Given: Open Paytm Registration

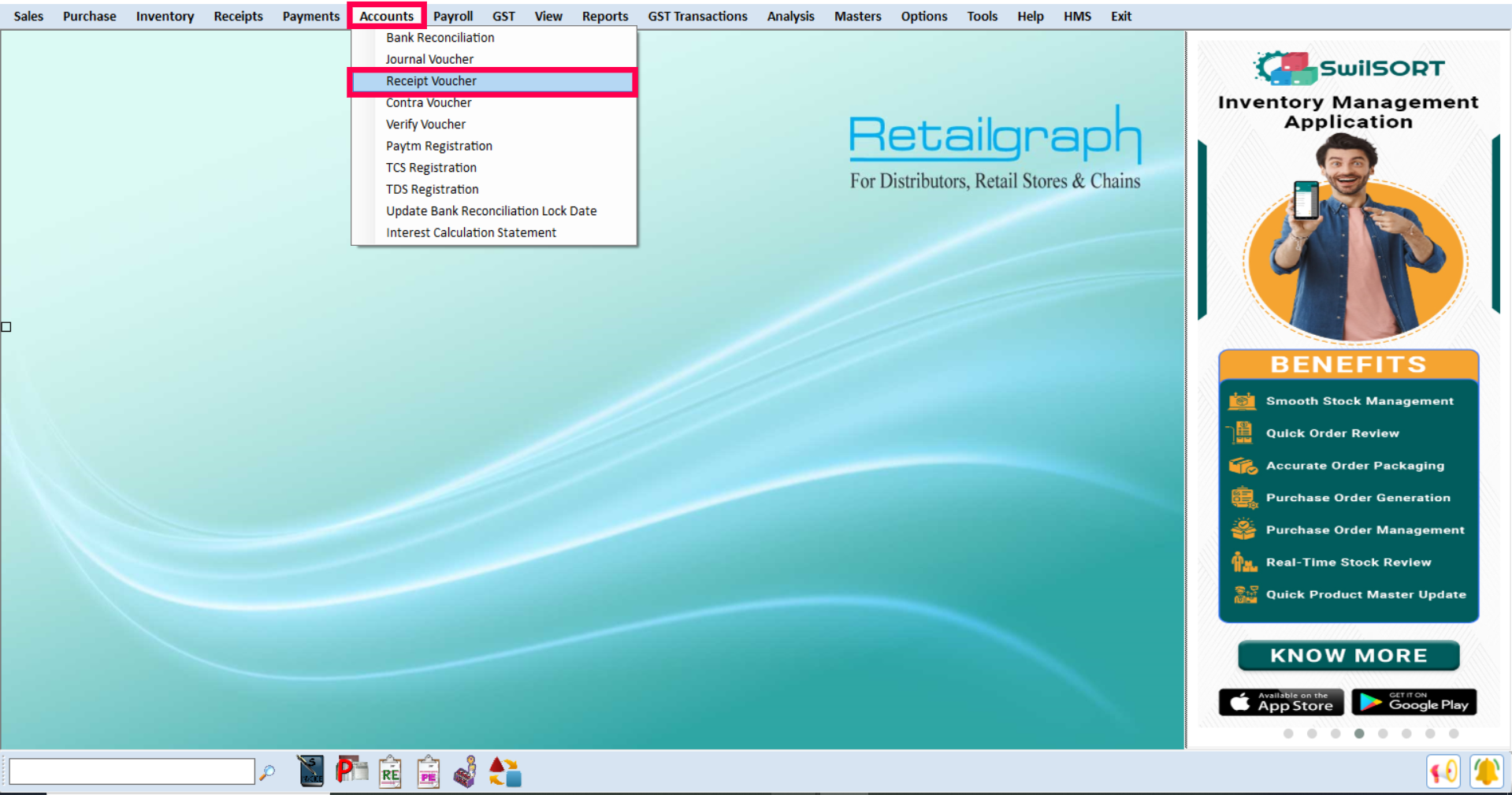Looking at the screenshot, I should click(x=494, y=146).
